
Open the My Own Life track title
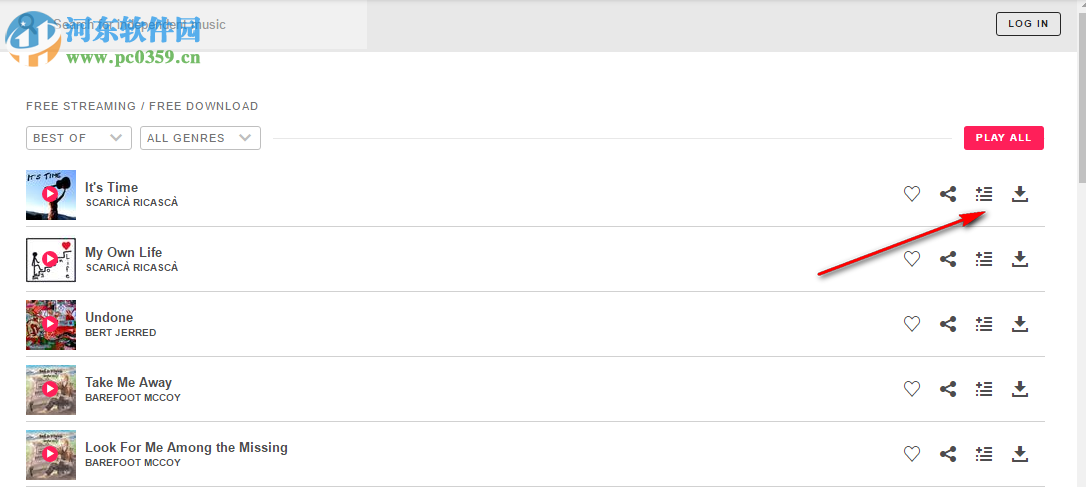coord(123,252)
